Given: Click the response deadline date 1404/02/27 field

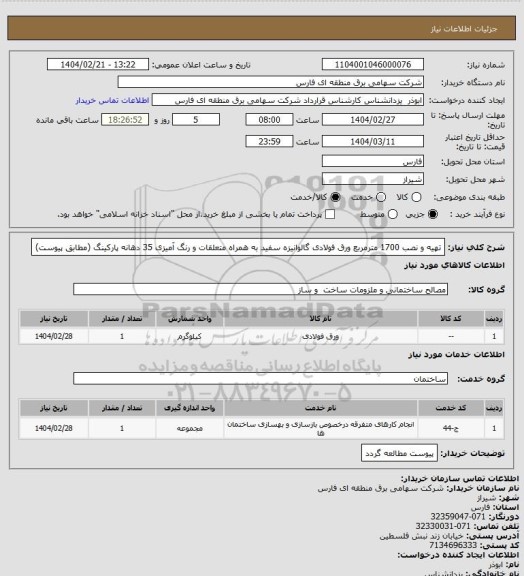Looking at the screenshot, I should (x=373, y=120).
